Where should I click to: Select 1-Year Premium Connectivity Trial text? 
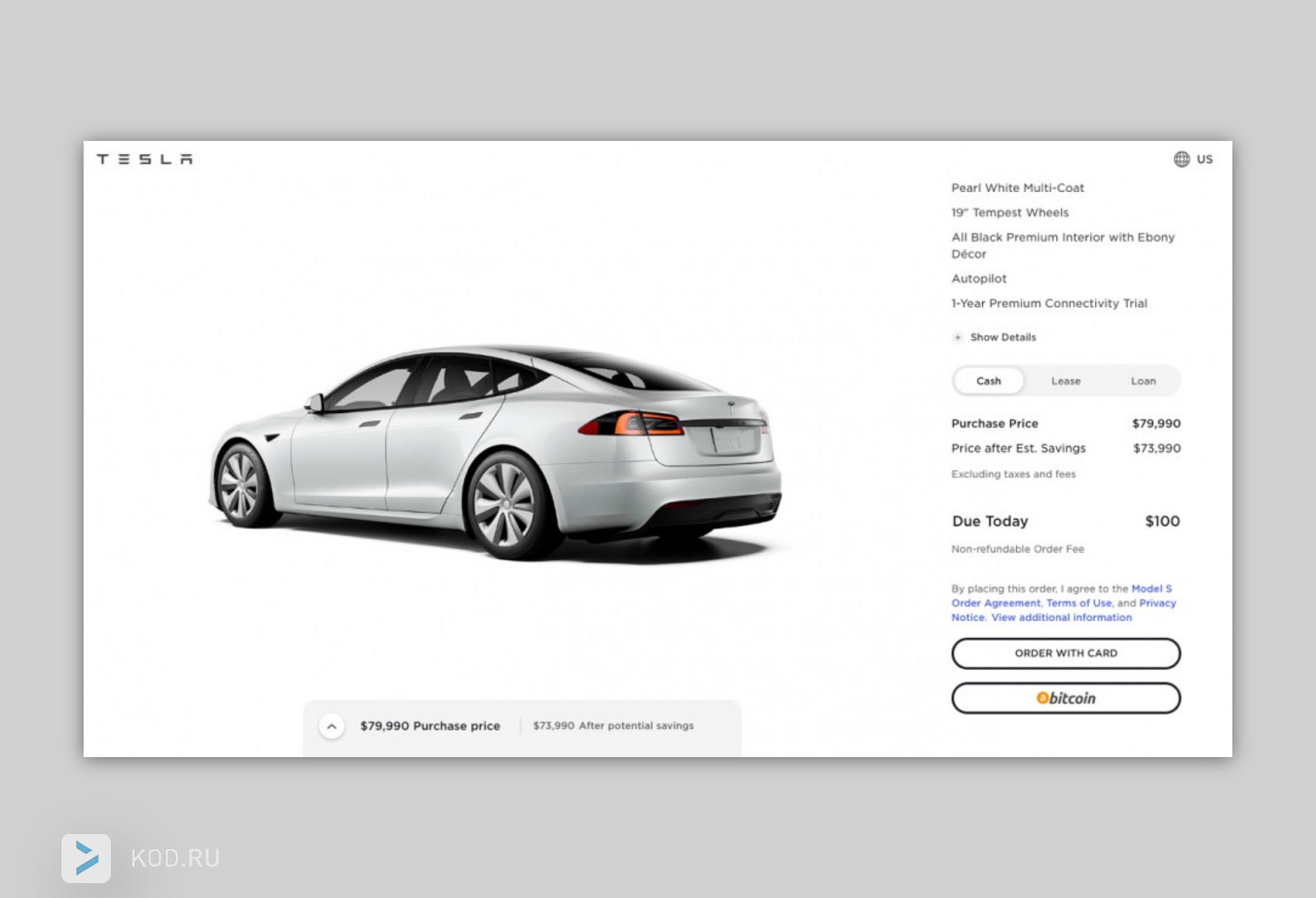[x=1050, y=303]
